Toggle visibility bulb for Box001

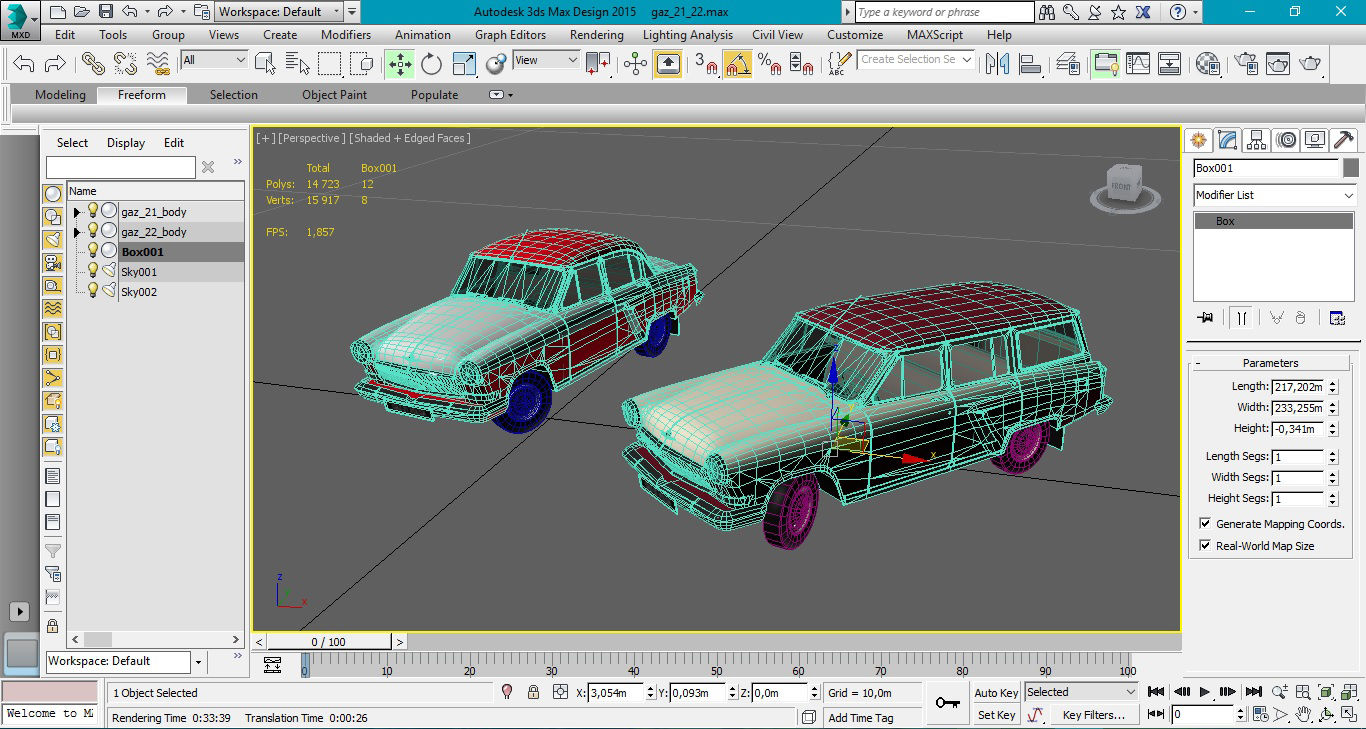(93, 251)
